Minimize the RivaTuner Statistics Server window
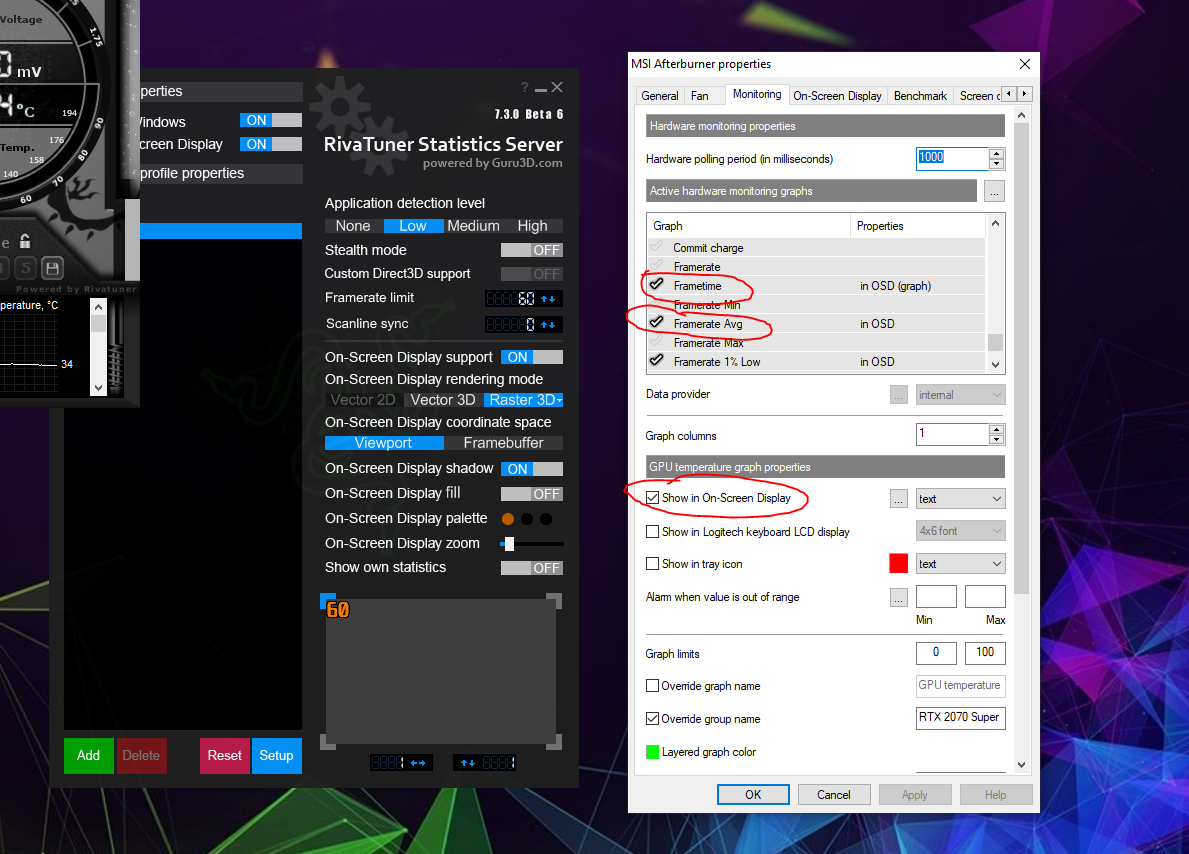1189x854 pixels. [x=541, y=89]
